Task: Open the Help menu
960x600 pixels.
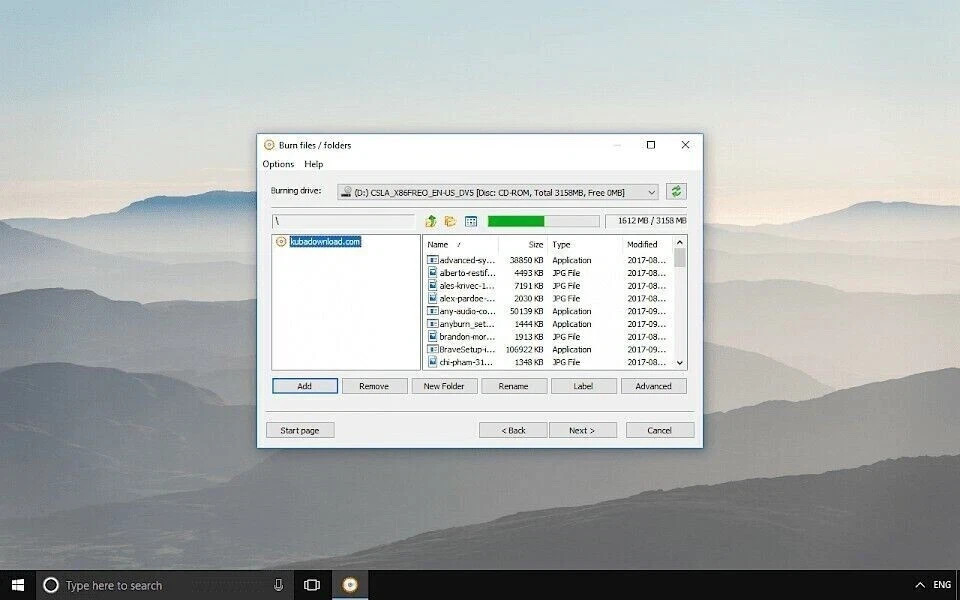Action: (312, 164)
